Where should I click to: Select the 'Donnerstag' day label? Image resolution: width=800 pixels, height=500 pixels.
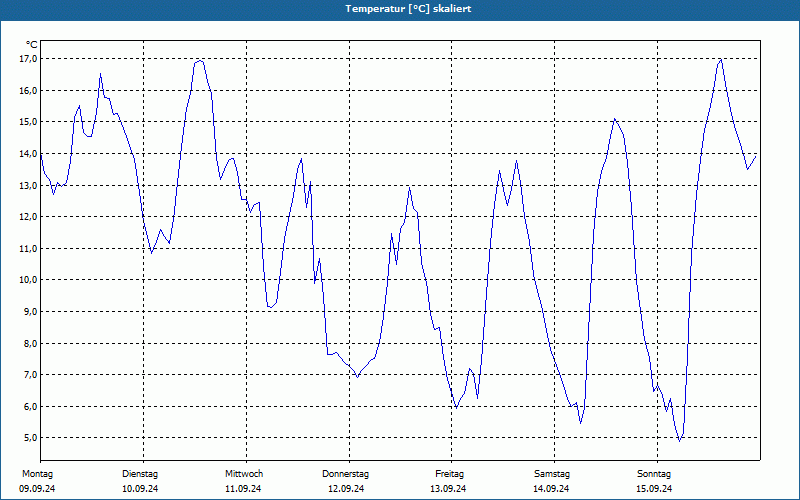(x=345, y=474)
